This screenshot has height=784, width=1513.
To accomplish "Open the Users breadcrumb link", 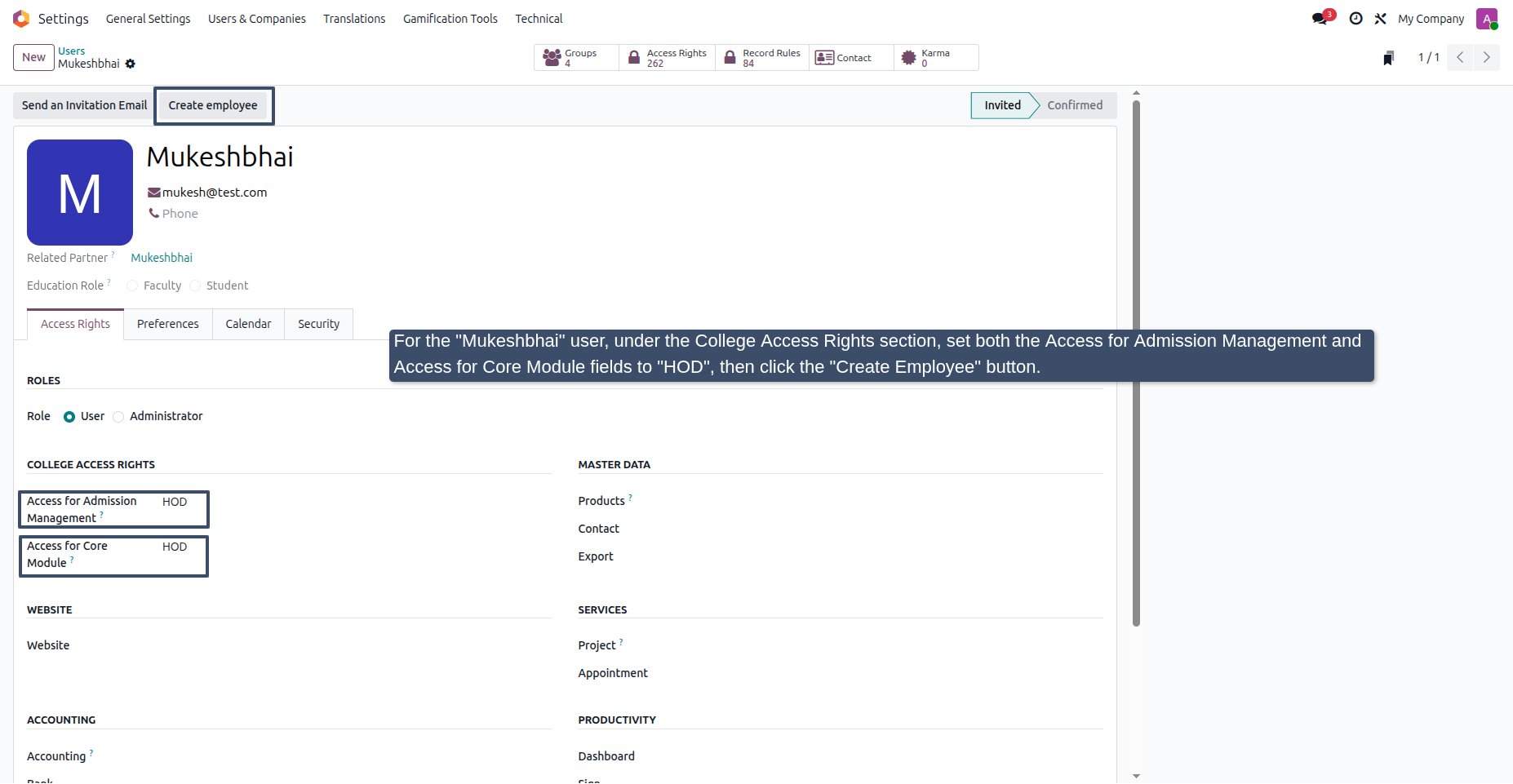I will point(71,51).
